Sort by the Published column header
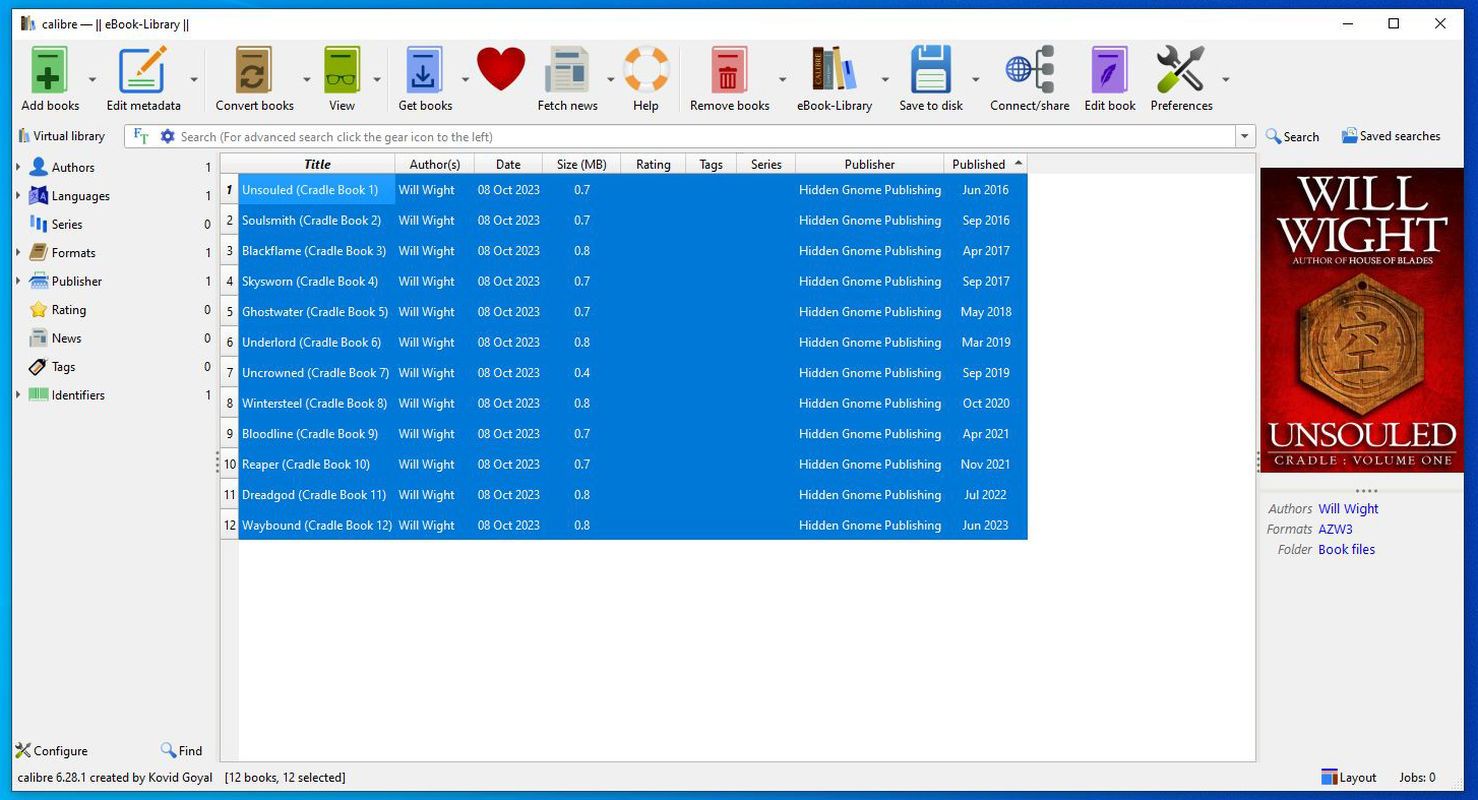This screenshot has width=1478, height=800. click(x=985, y=164)
